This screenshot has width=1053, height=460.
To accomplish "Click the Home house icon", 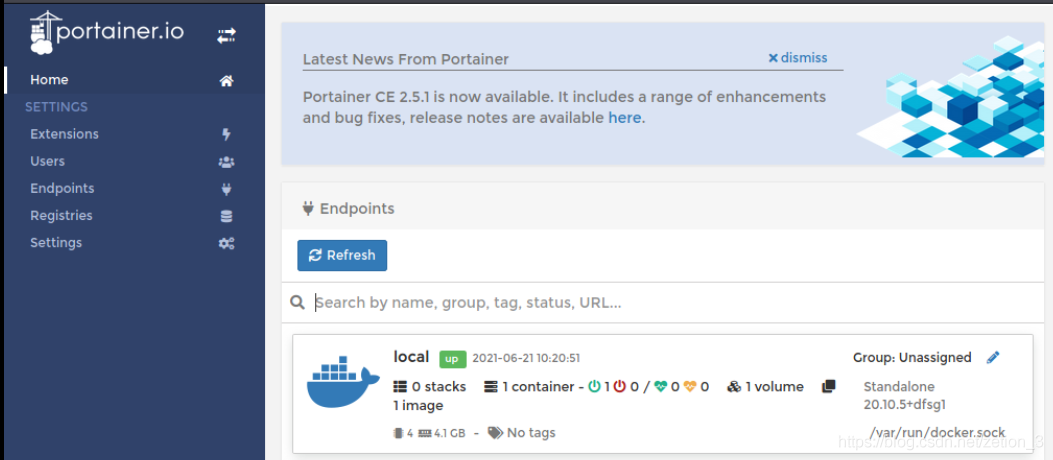I will point(227,81).
